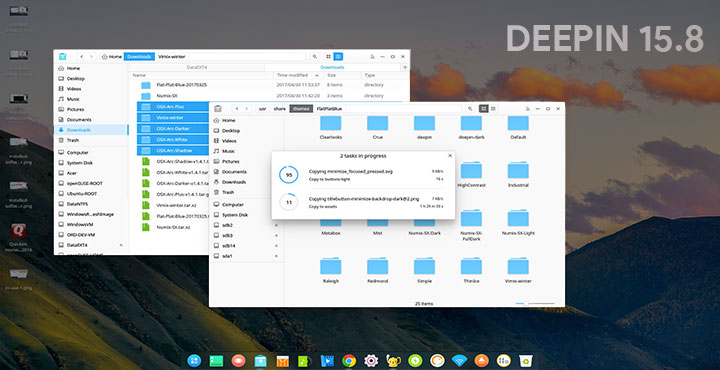Click search icon in the themes window
Viewport: 720px width, 370px height.
470,109
